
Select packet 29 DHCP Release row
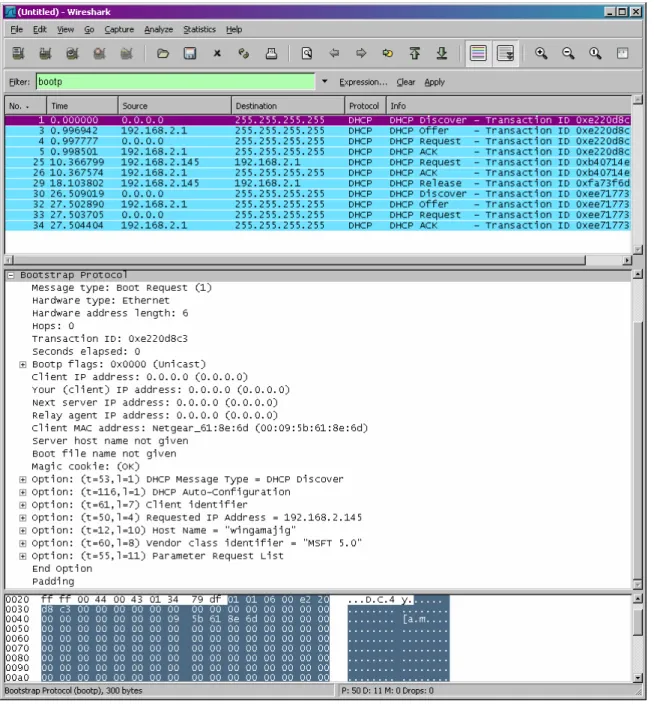click(x=318, y=183)
